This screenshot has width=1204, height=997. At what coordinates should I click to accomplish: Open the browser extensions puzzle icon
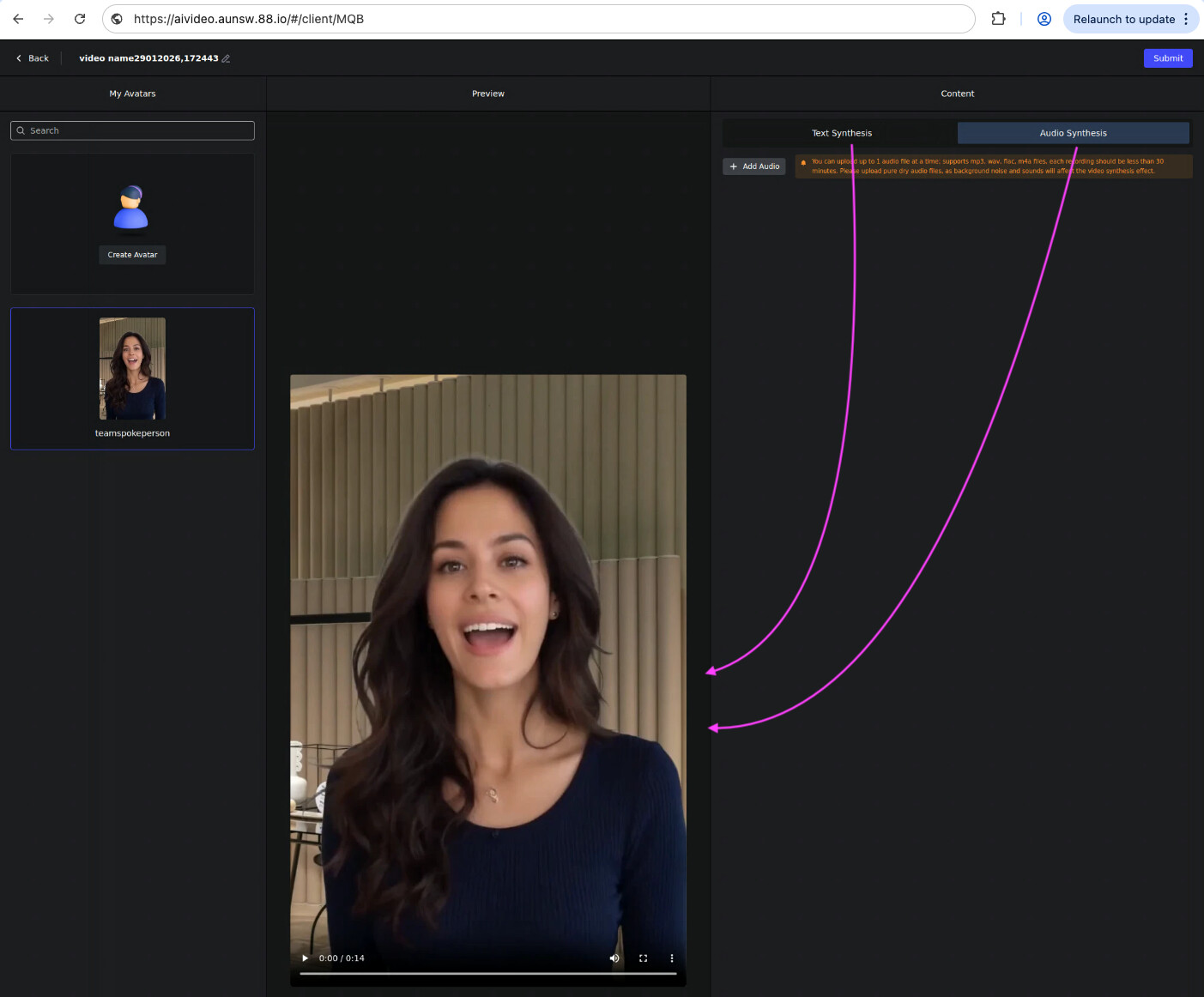coord(998,19)
